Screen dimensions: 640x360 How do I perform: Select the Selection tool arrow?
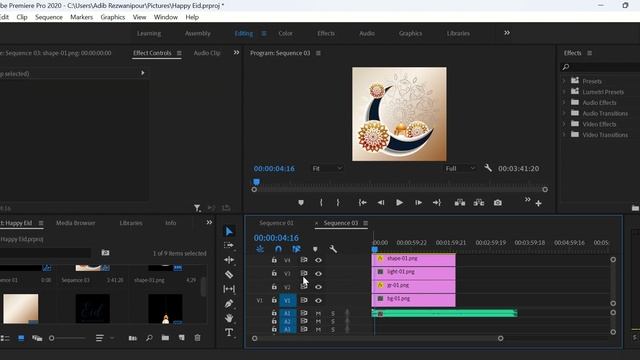point(229,231)
